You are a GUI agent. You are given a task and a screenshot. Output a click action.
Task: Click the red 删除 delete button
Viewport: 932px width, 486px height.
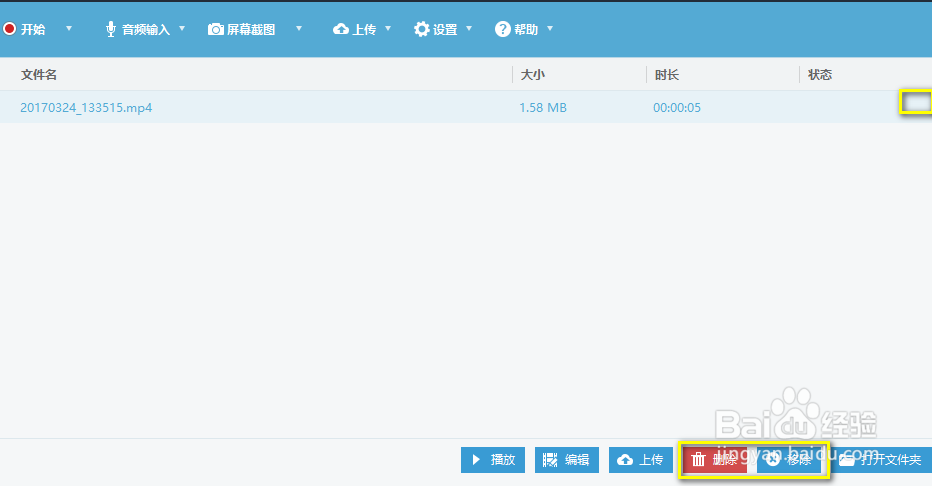point(714,460)
